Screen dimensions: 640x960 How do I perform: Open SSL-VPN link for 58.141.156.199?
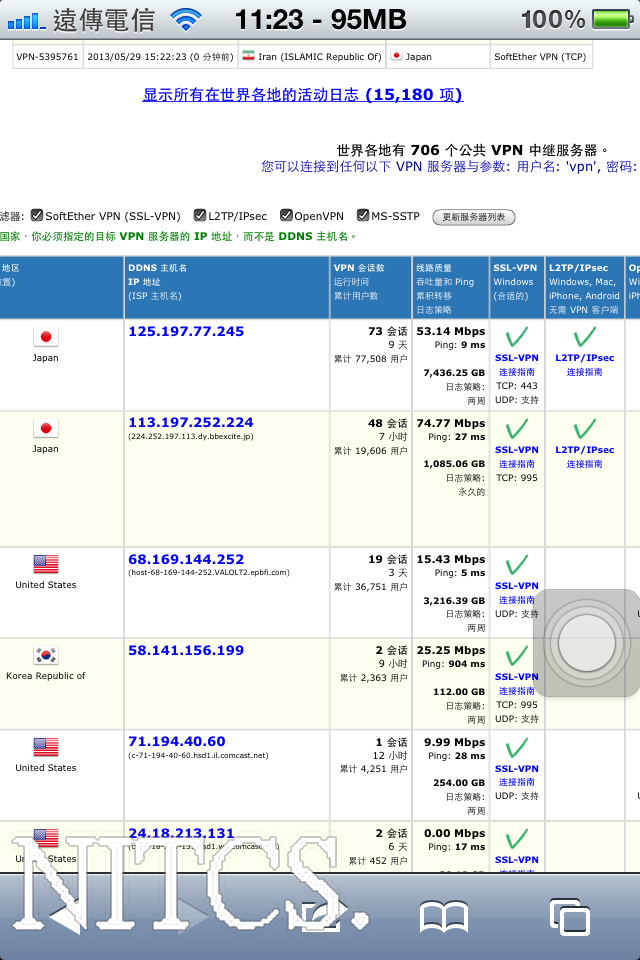tap(516, 677)
